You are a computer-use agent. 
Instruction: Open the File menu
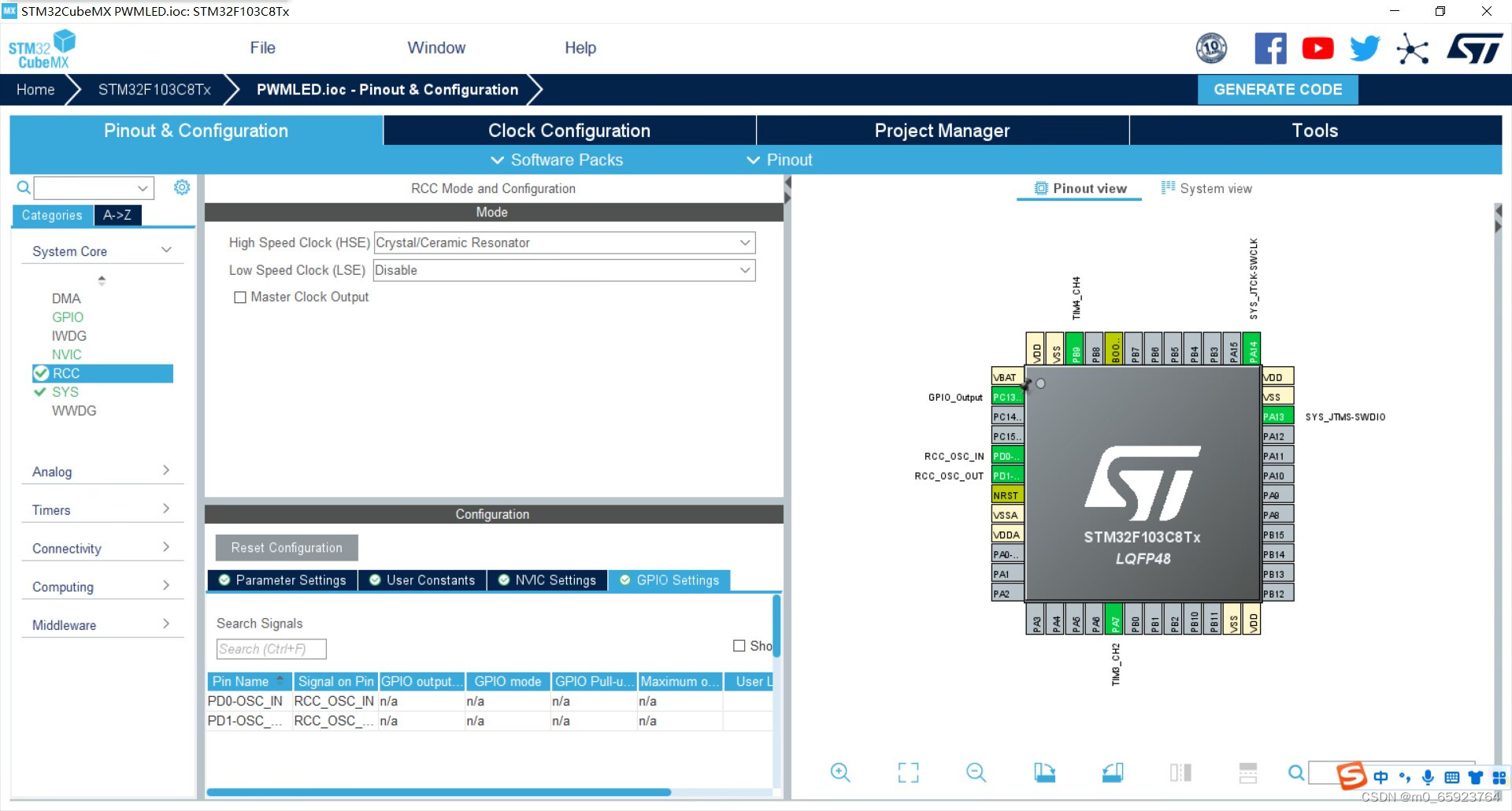[x=262, y=48]
